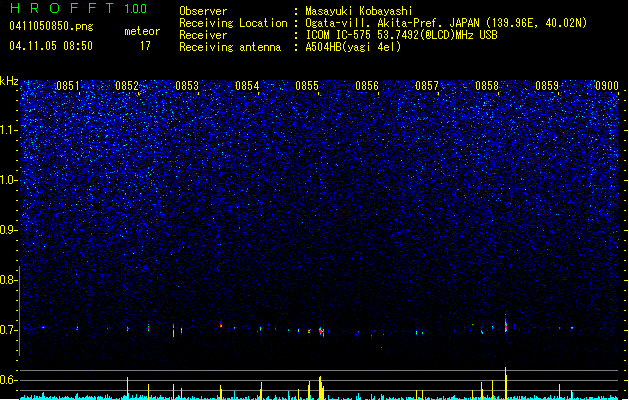Screen dimensions: 629x400
Task: Click the 0.9 kHz axis label
Action: [x=9, y=230]
